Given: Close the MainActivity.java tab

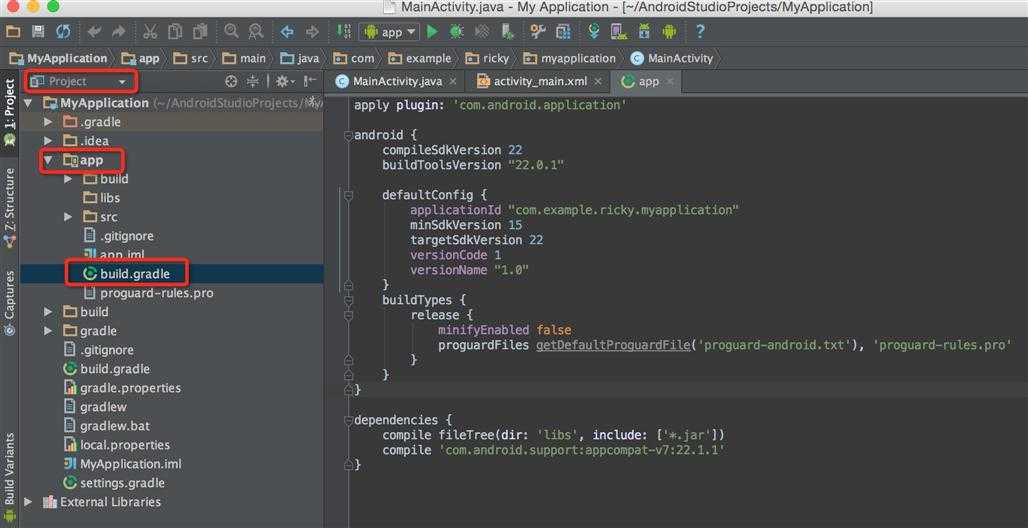Looking at the screenshot, I should (x=454, y=81).
